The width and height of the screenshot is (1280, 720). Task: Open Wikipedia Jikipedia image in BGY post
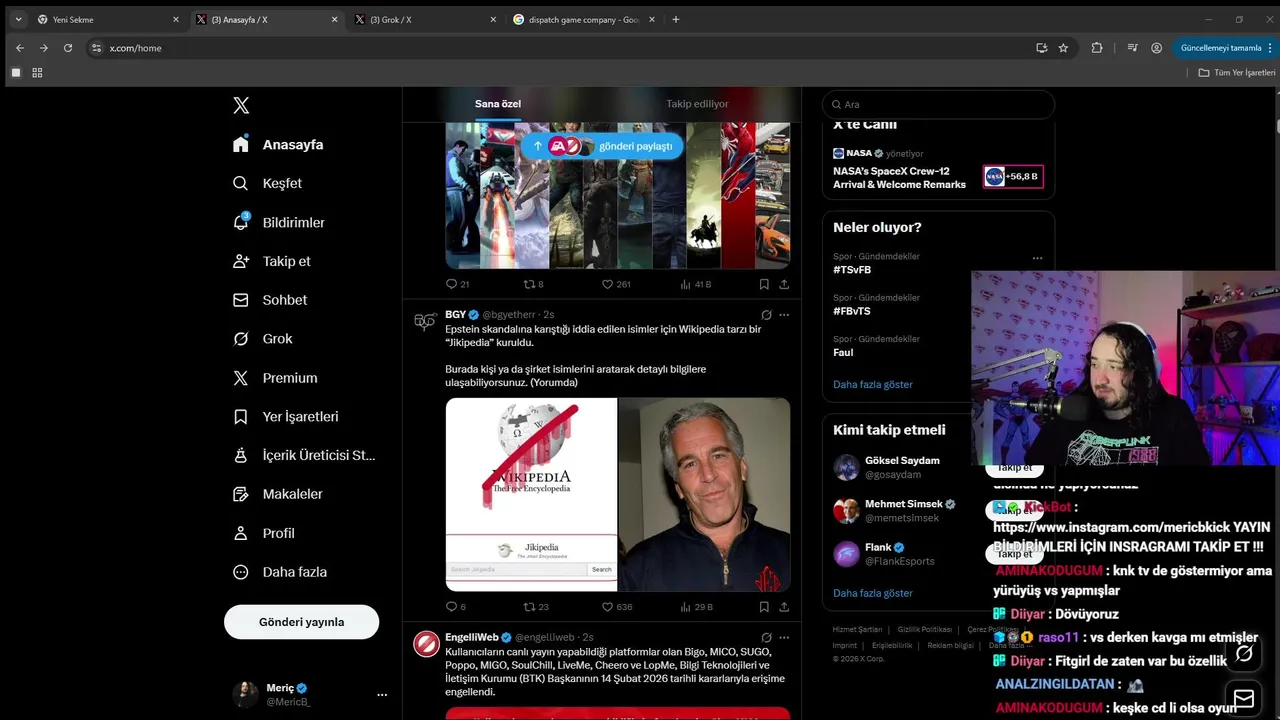(531, 494)
